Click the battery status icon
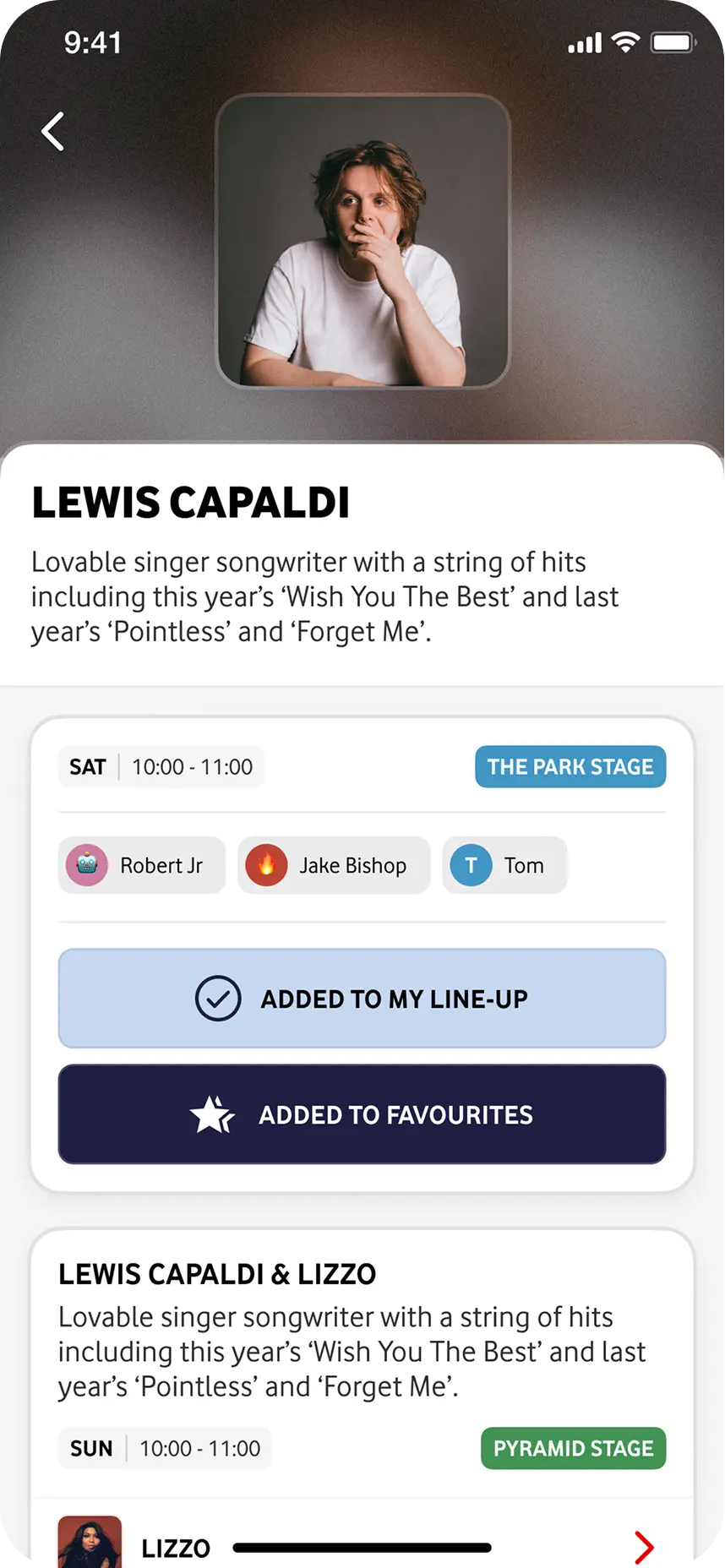 tap(673, 42)
